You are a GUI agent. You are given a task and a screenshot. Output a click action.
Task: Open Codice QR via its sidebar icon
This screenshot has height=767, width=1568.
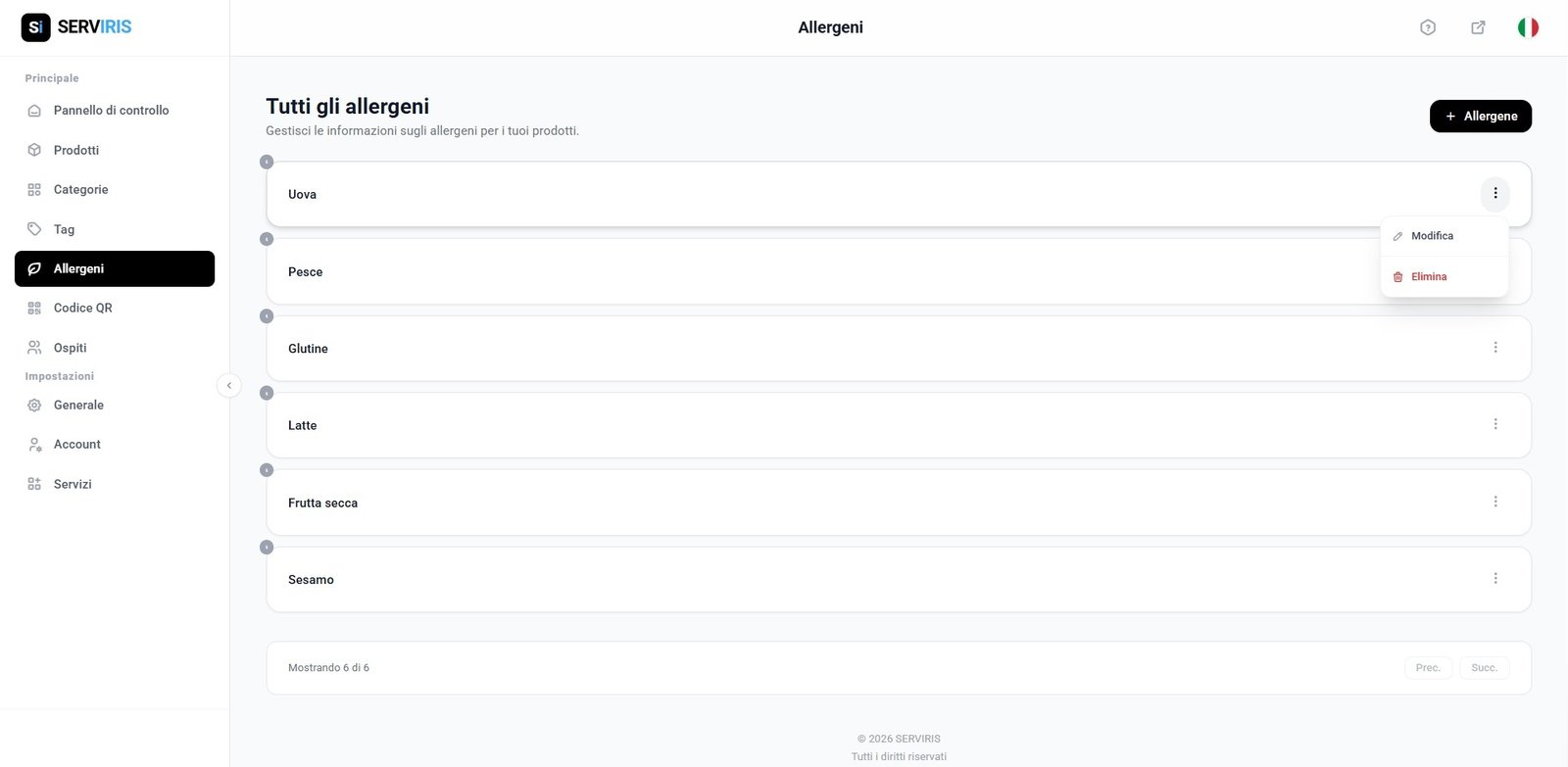pos(34,308)
